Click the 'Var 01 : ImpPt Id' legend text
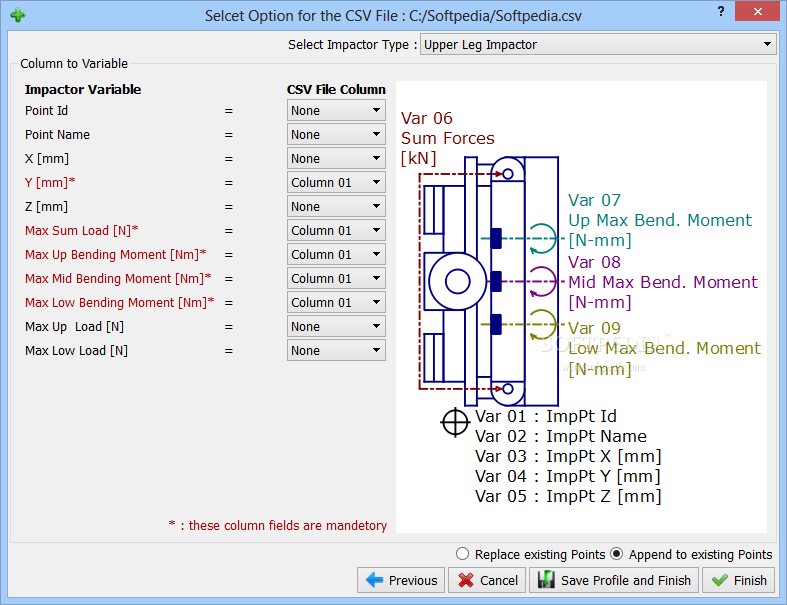The width and height of the screenshot is (787, 605). point(546,416)
